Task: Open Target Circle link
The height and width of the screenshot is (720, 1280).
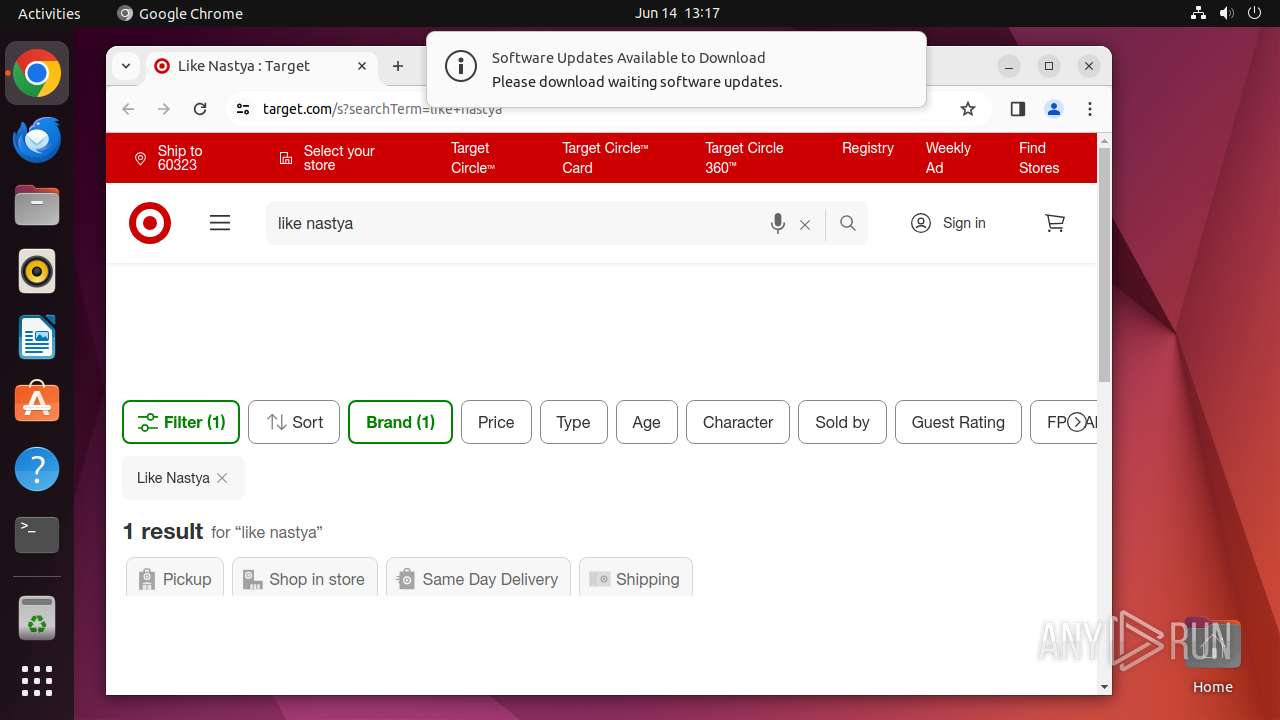Action: point(472,158)
